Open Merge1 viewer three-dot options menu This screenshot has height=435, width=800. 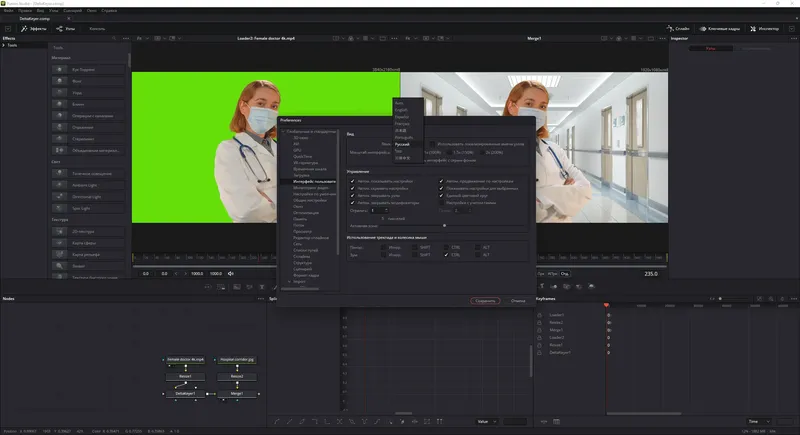tap(662, 38)
